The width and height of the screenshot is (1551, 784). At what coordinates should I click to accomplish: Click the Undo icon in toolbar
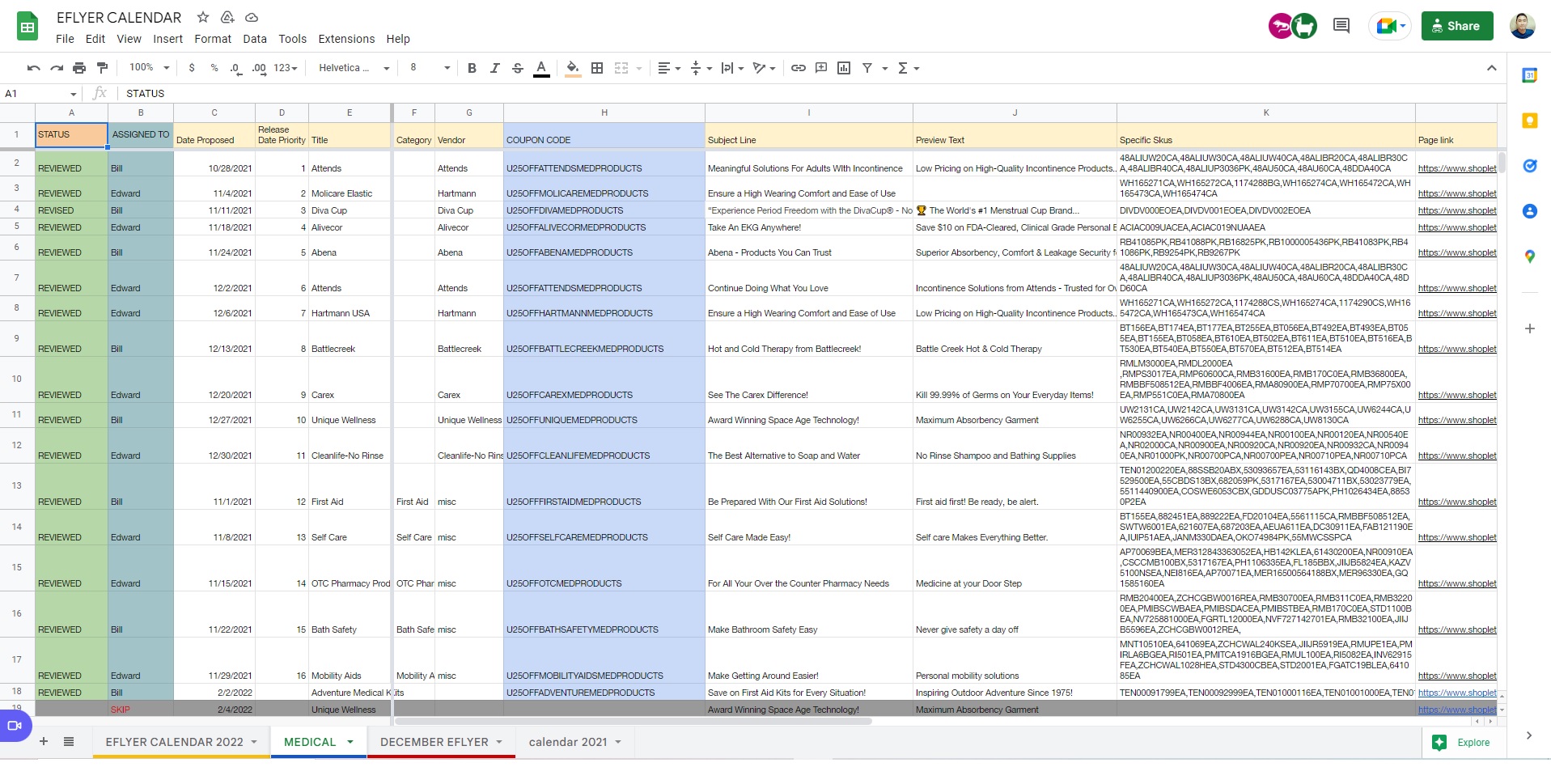pyautogui.click(x=33, y=68)
